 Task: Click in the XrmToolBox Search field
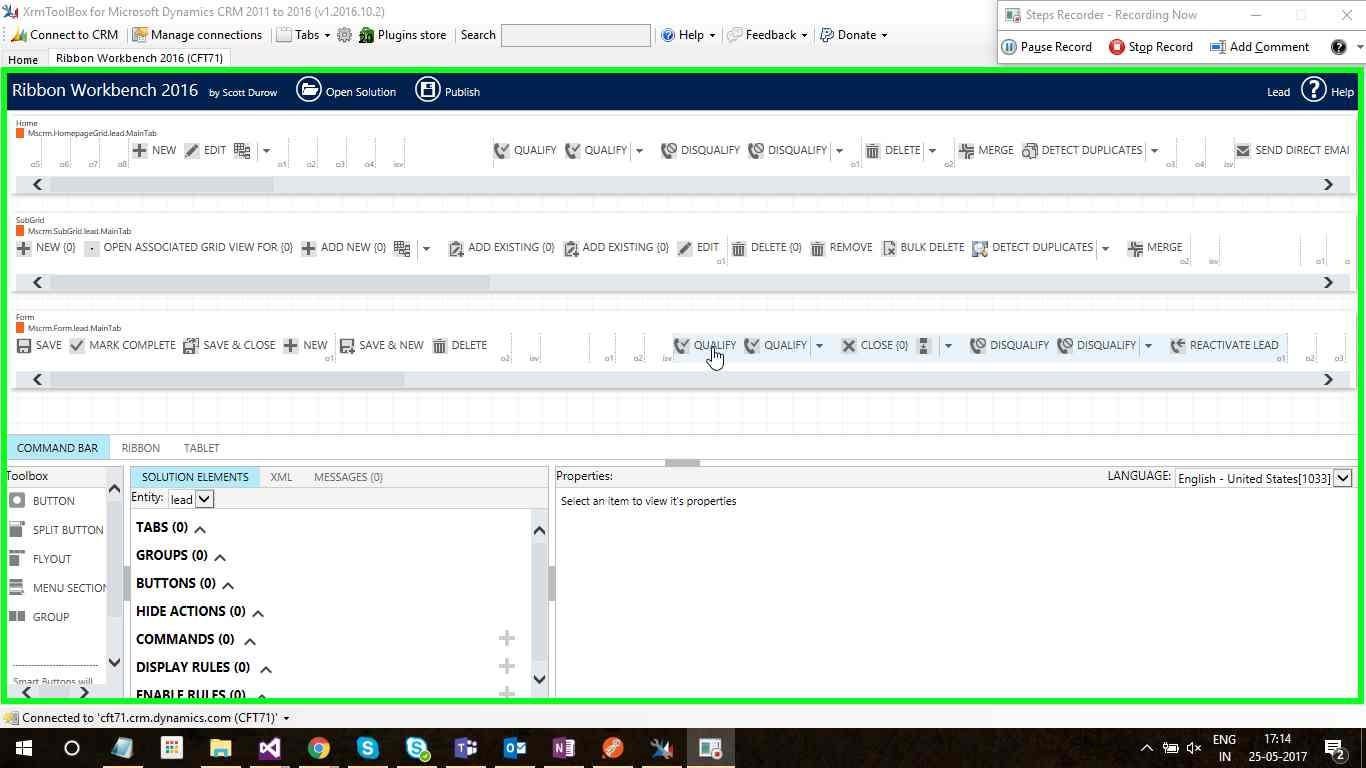click(575, 35)
